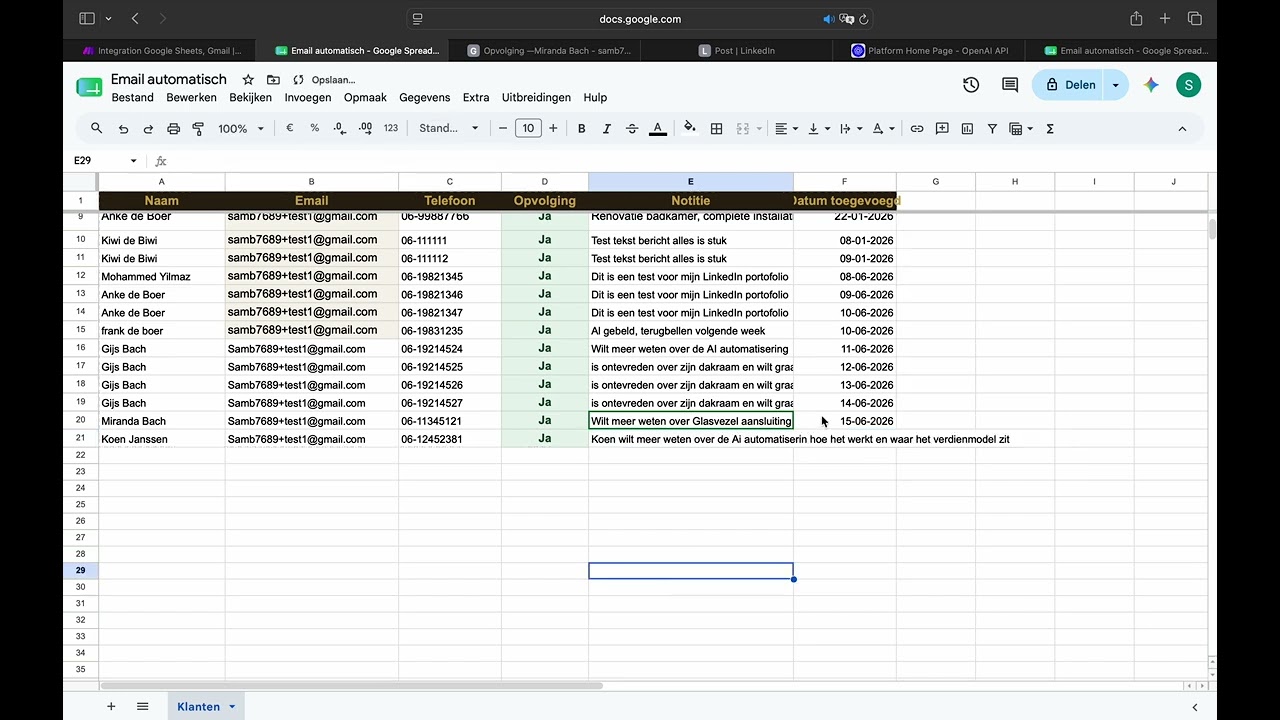The image size is (1280, 720).
Task: Open Gemini sparkle assistant
Action: point(1152,85)
